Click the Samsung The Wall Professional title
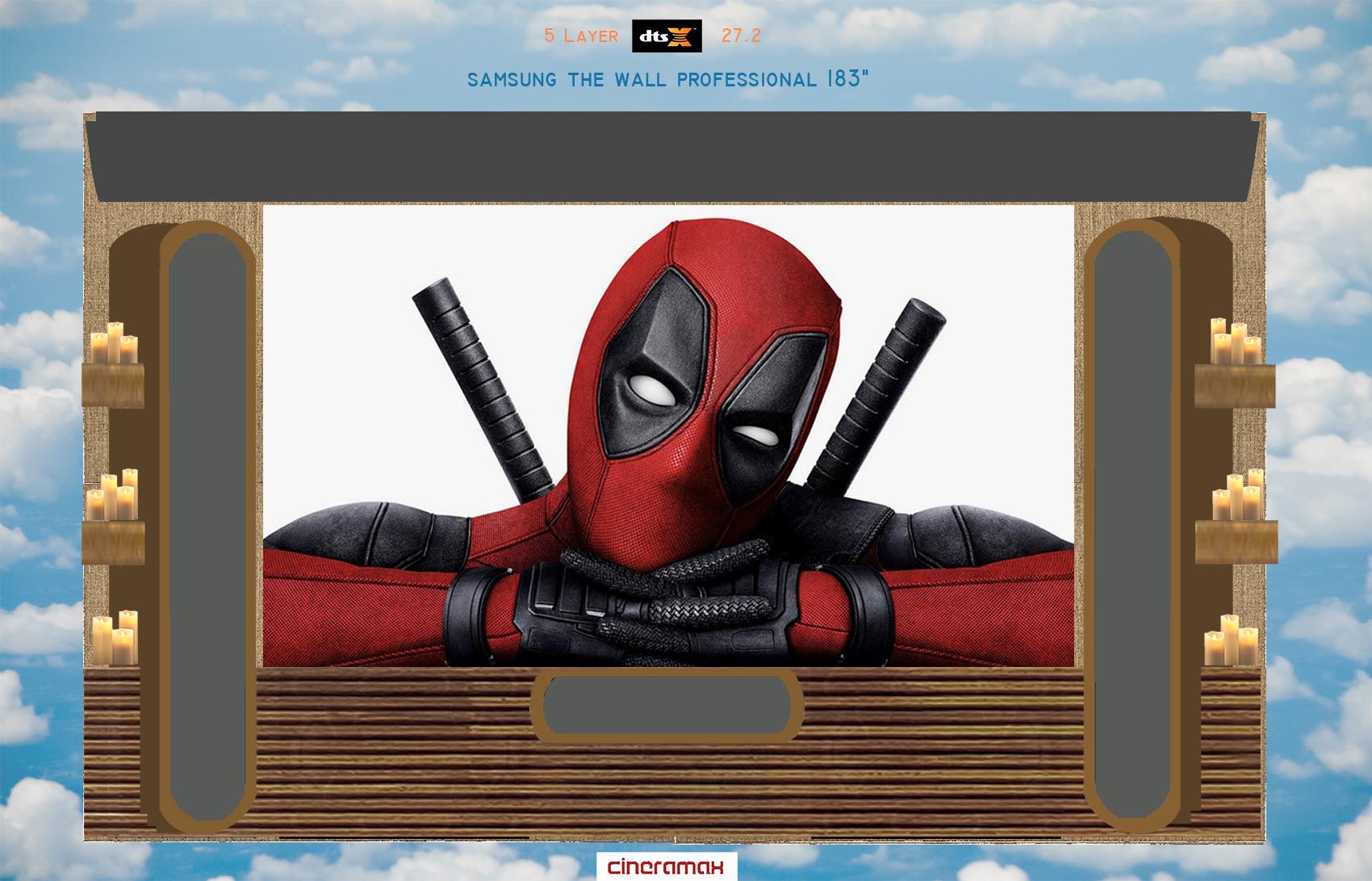Screen dimensions: 1372x881 pos(667,79)
